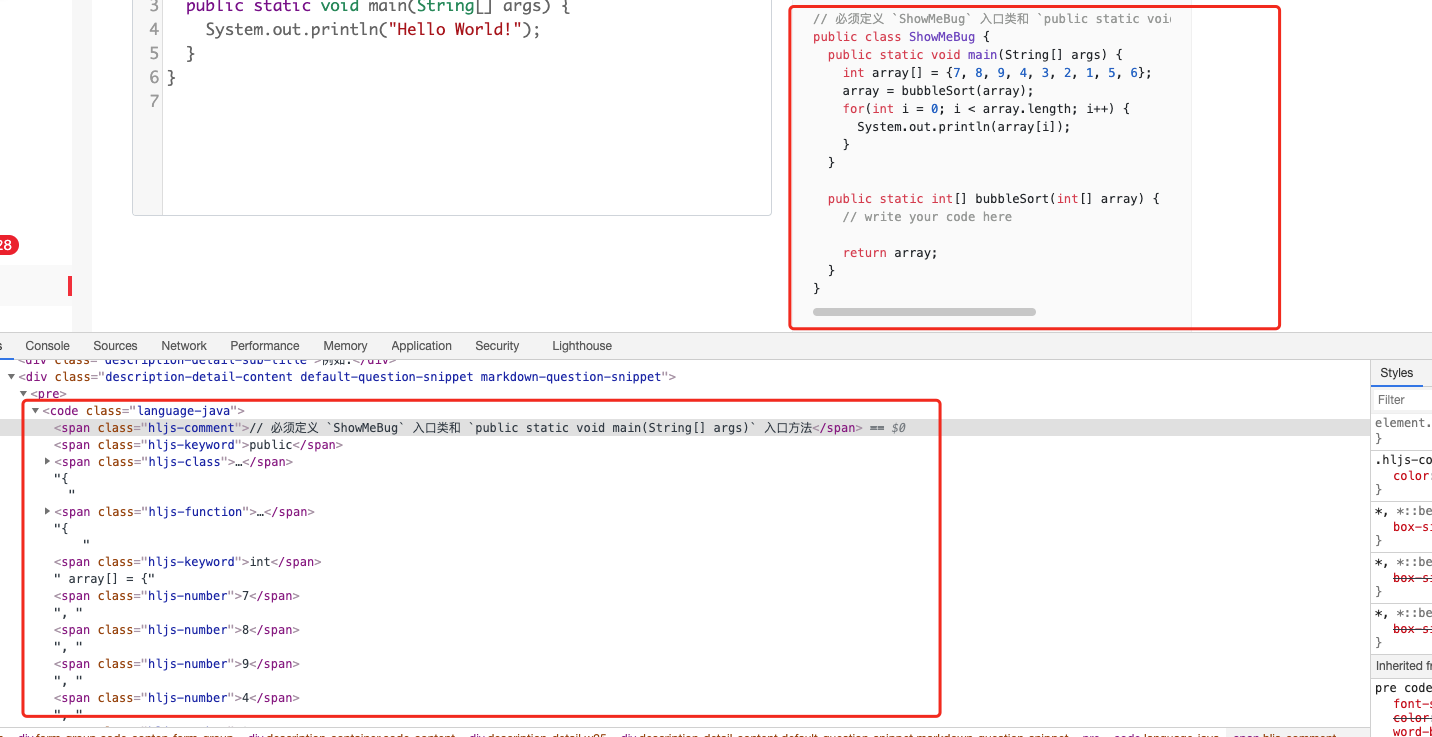Image resolution: width=1432 pixels, height=737 pixels.
Task: Click the horizontal scrollbar under the code snippet
Action: click(924, 312)
